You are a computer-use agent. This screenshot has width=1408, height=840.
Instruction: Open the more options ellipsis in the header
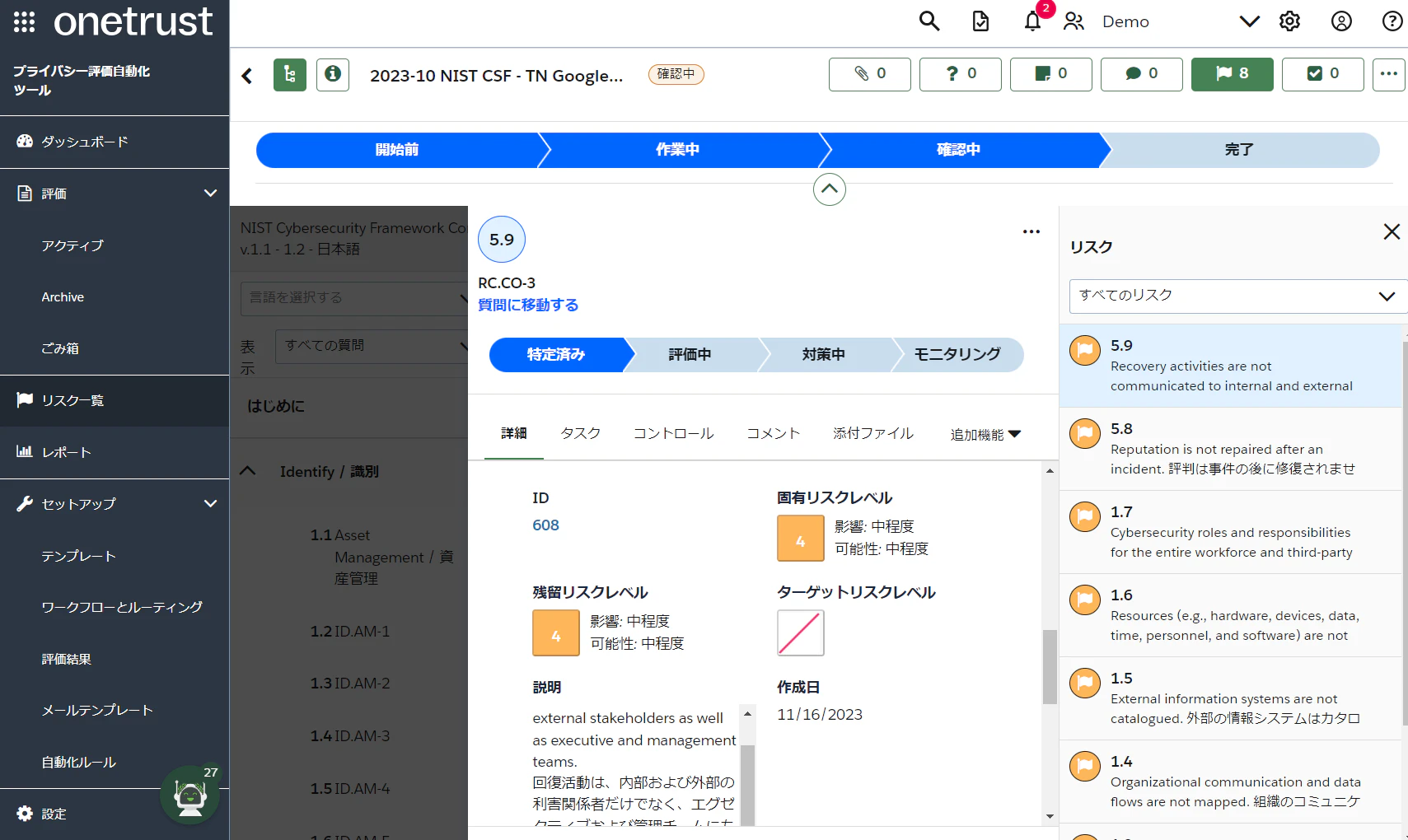tap(1389, 74)
